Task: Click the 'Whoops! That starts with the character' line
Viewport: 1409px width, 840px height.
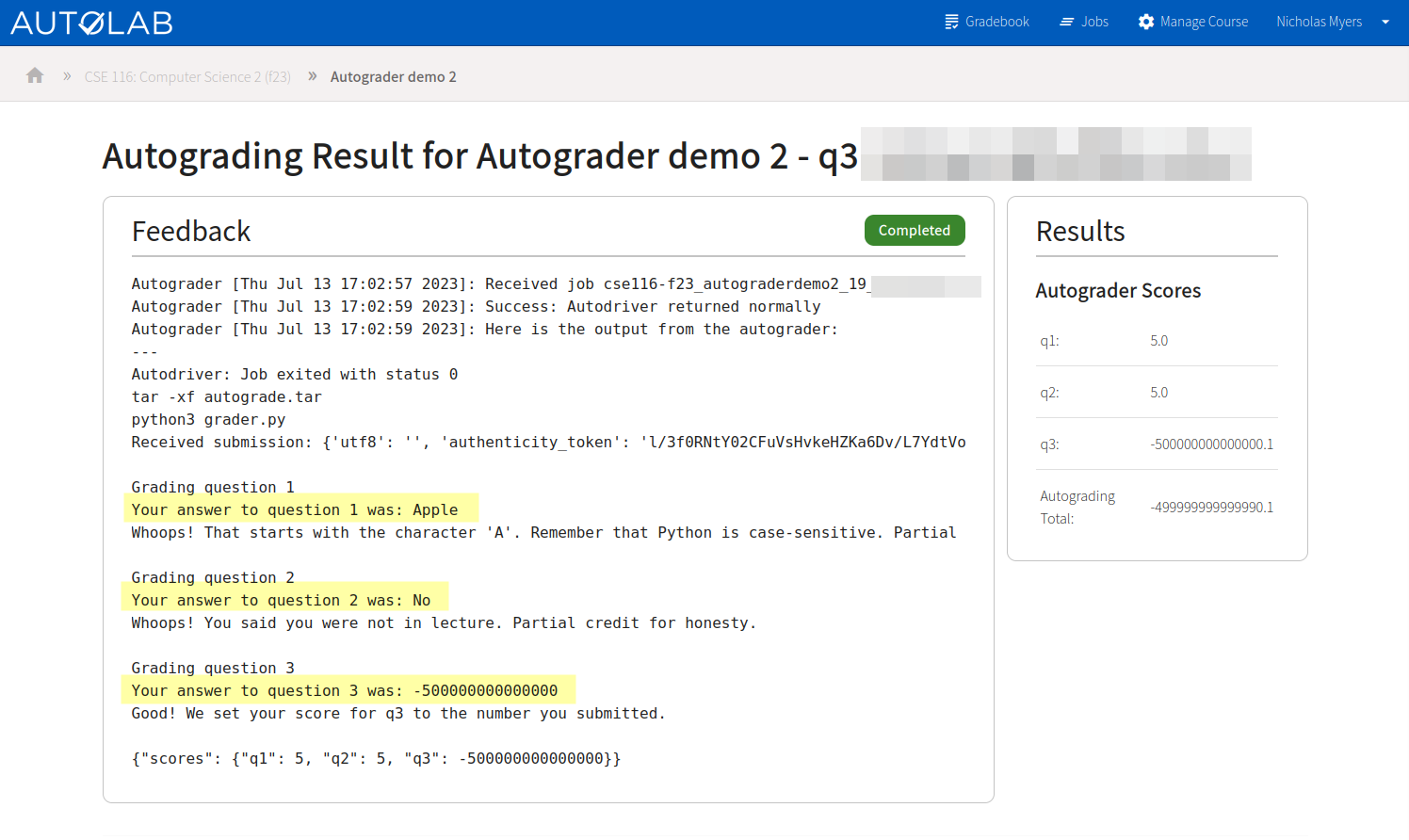Action: click(543, 532)
